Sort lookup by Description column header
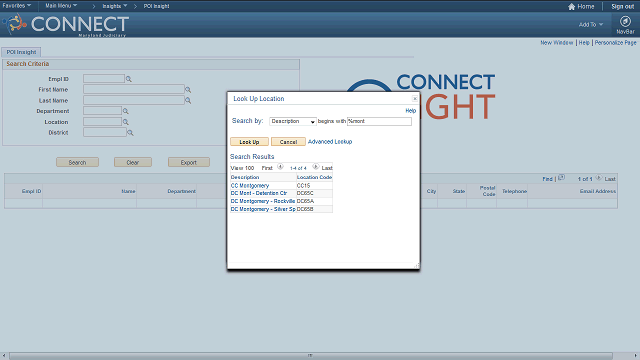The image size is (640, 360). click(x=245, y=177)
